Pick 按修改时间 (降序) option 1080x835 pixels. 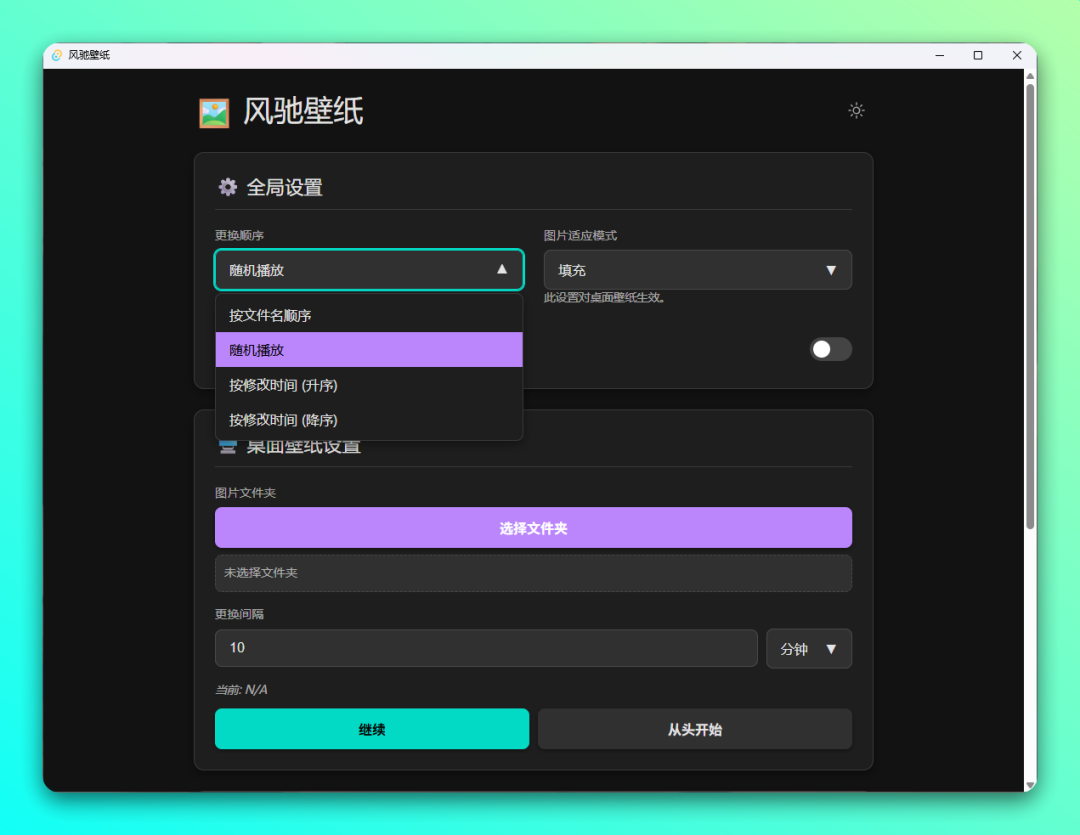[369, 420]
